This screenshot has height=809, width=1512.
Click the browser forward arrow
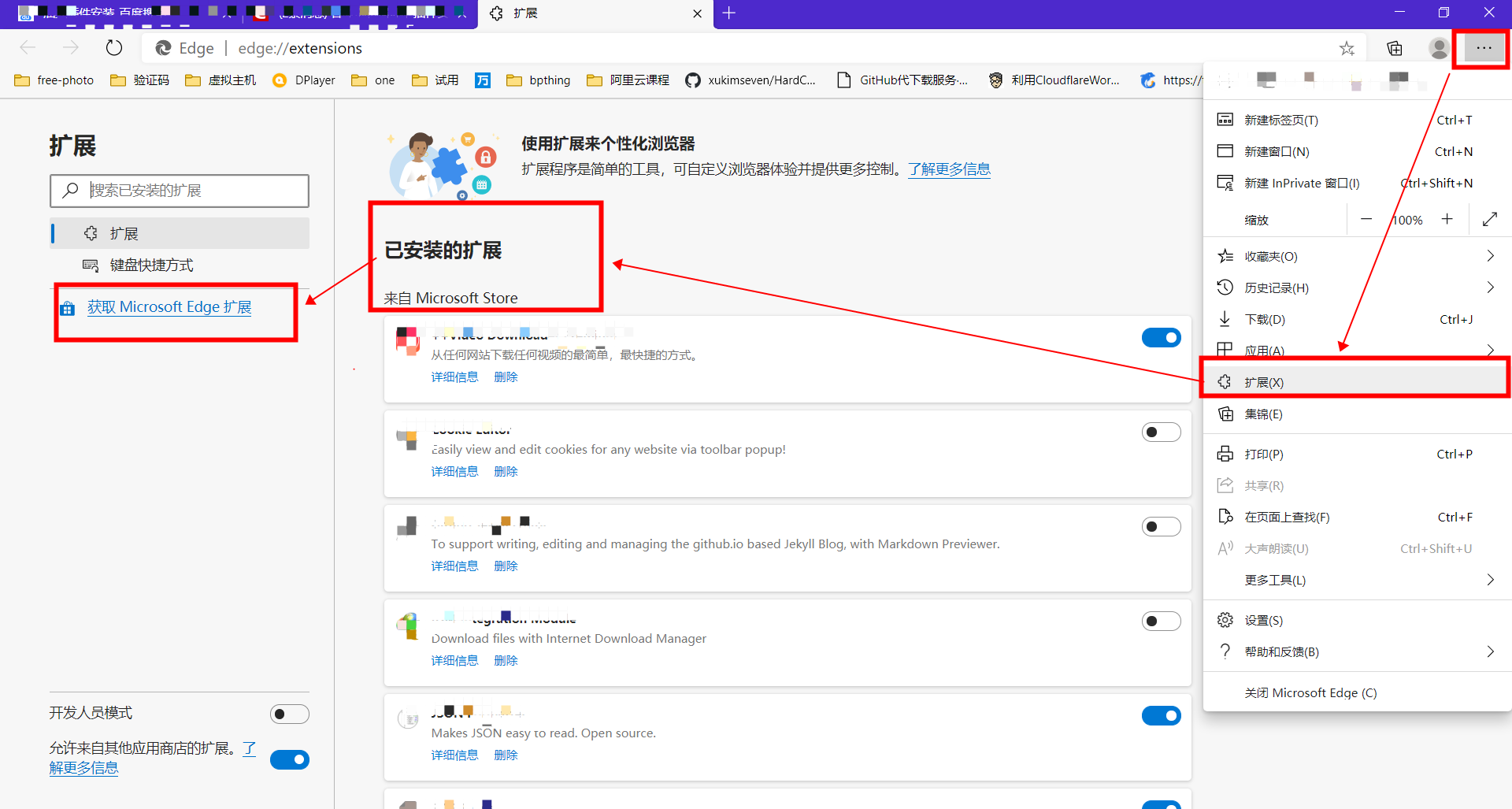(71, 48)
